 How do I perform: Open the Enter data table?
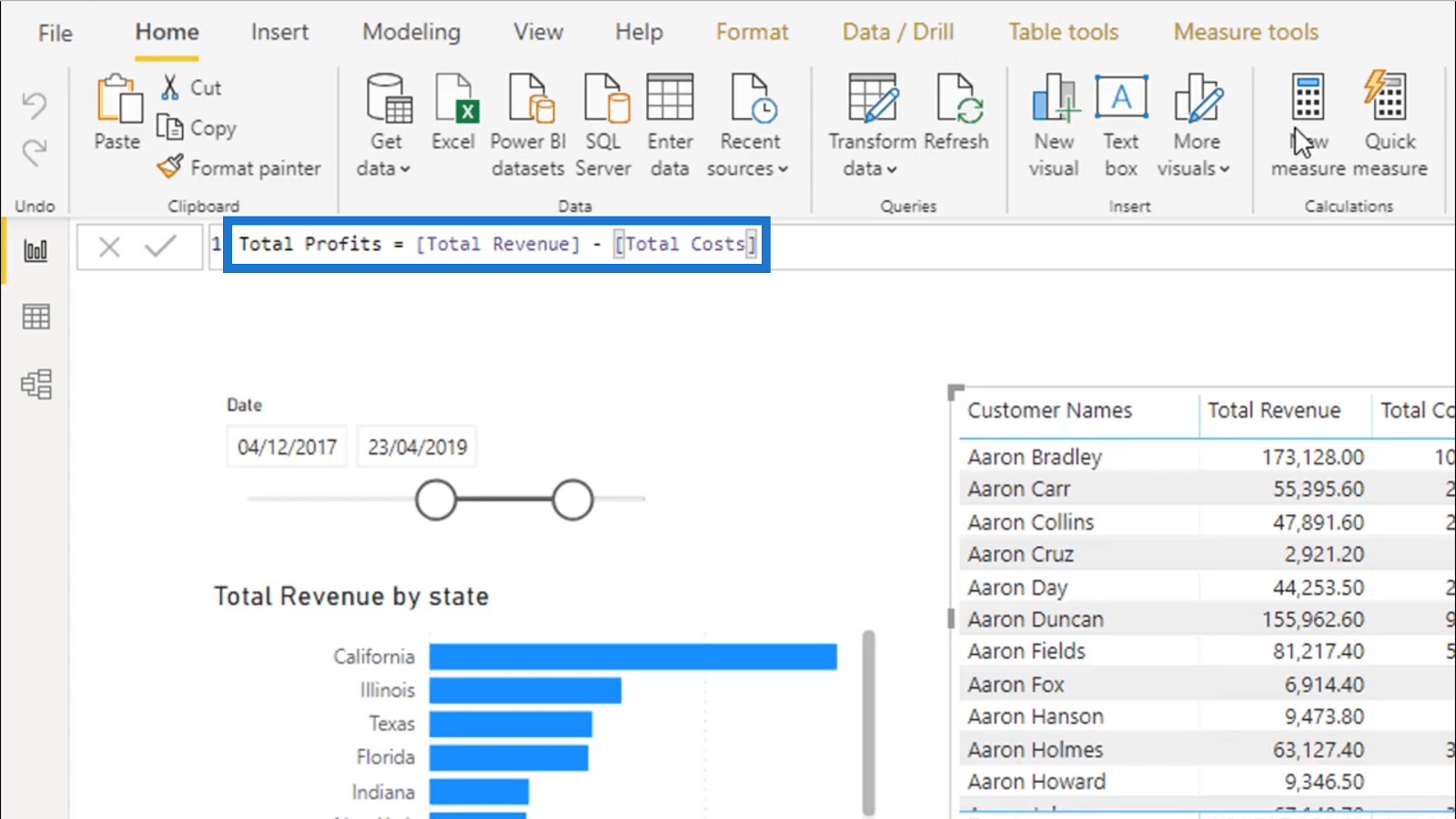(670, 126)
